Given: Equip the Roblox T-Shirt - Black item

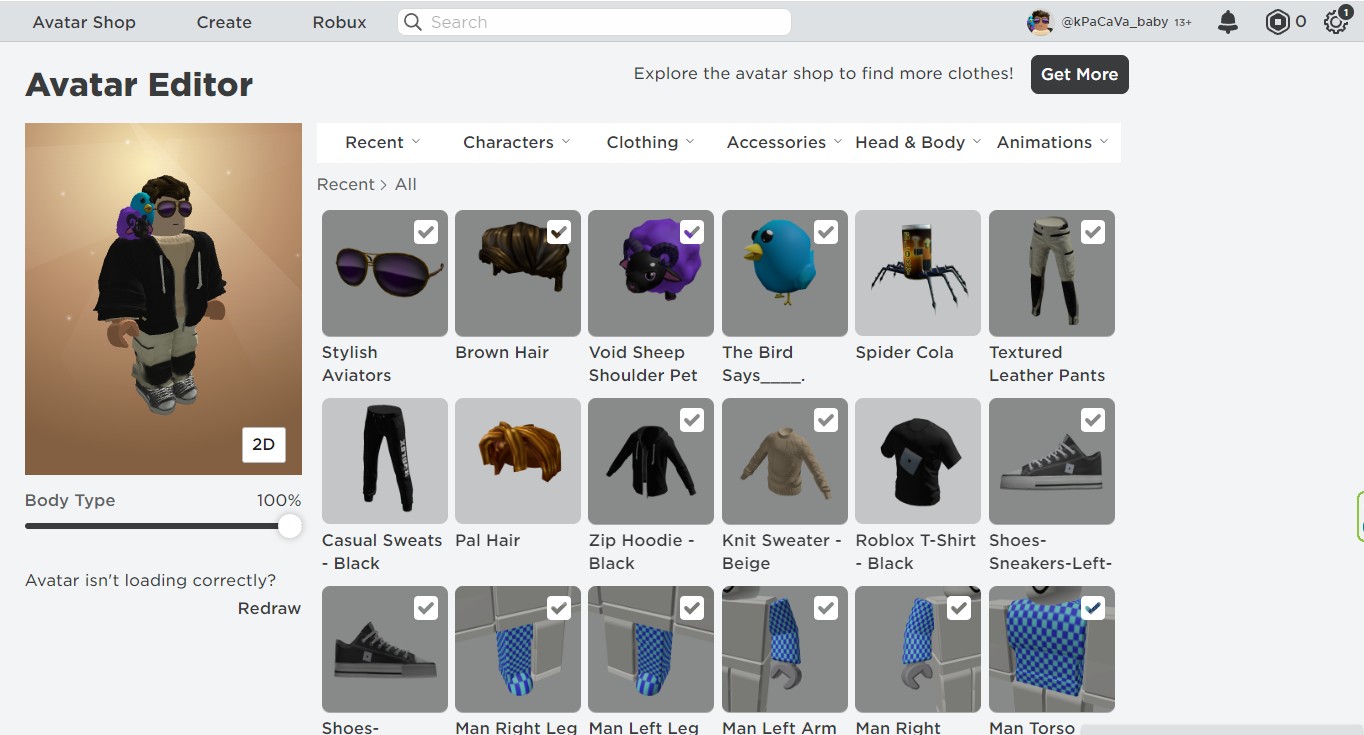Looking at the screenshot, I should pyautogui.click(x=918, y=461).
